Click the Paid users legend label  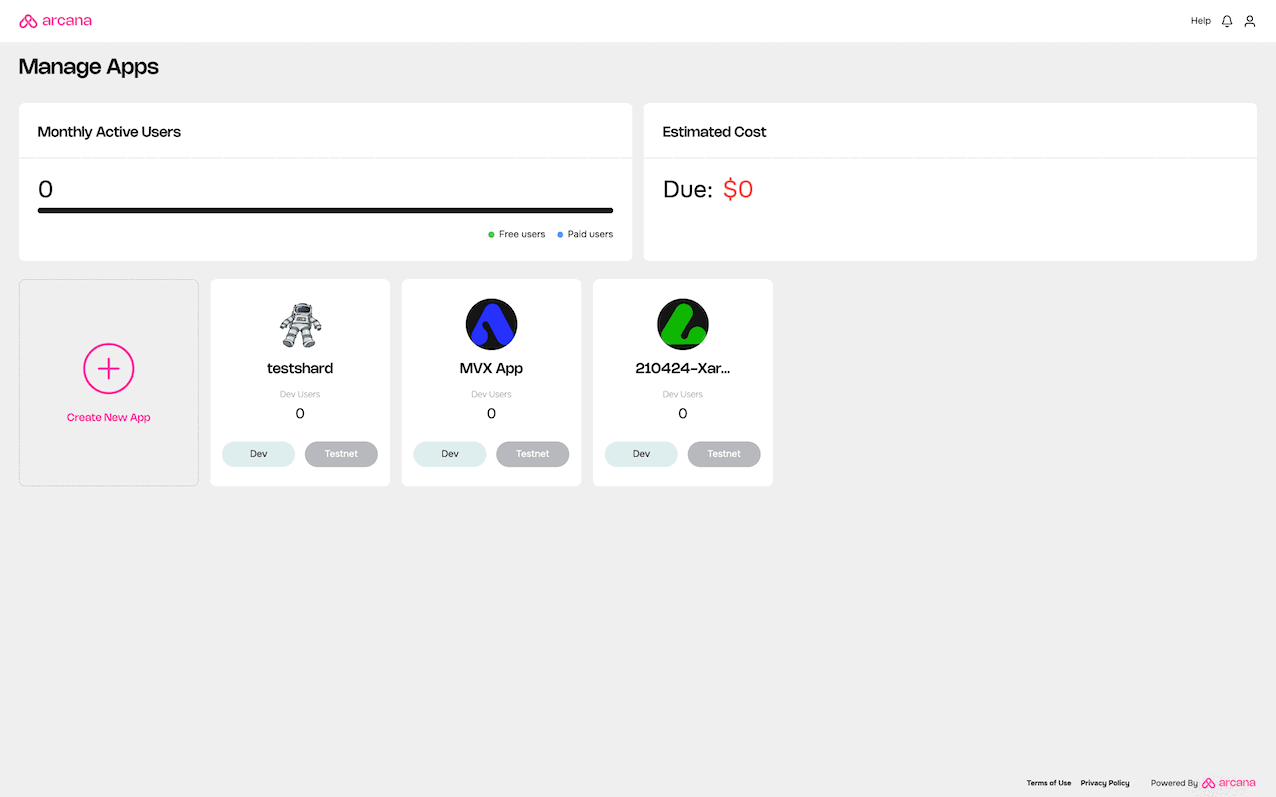coord(590,234)
